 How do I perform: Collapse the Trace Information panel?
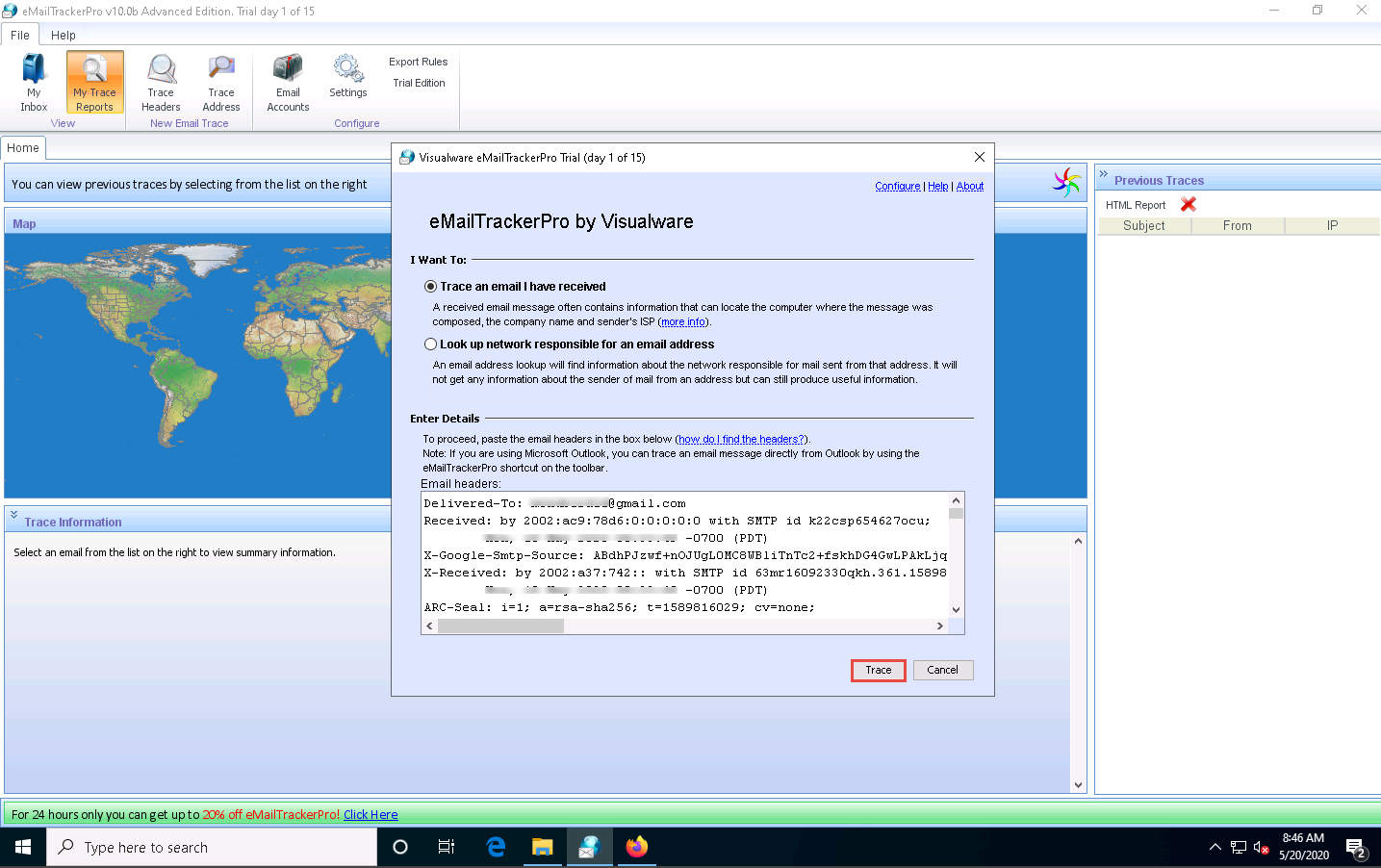click(14, 515)
